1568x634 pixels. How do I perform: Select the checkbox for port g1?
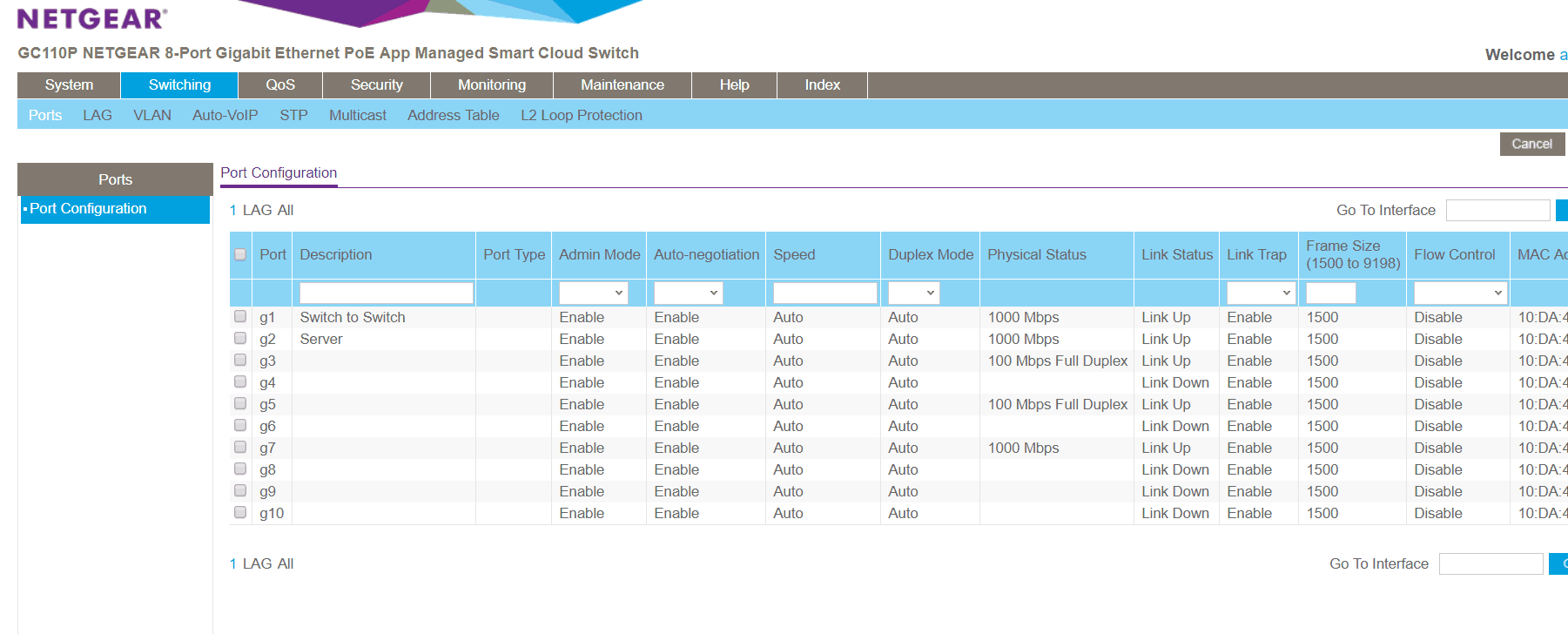(240, 317)
